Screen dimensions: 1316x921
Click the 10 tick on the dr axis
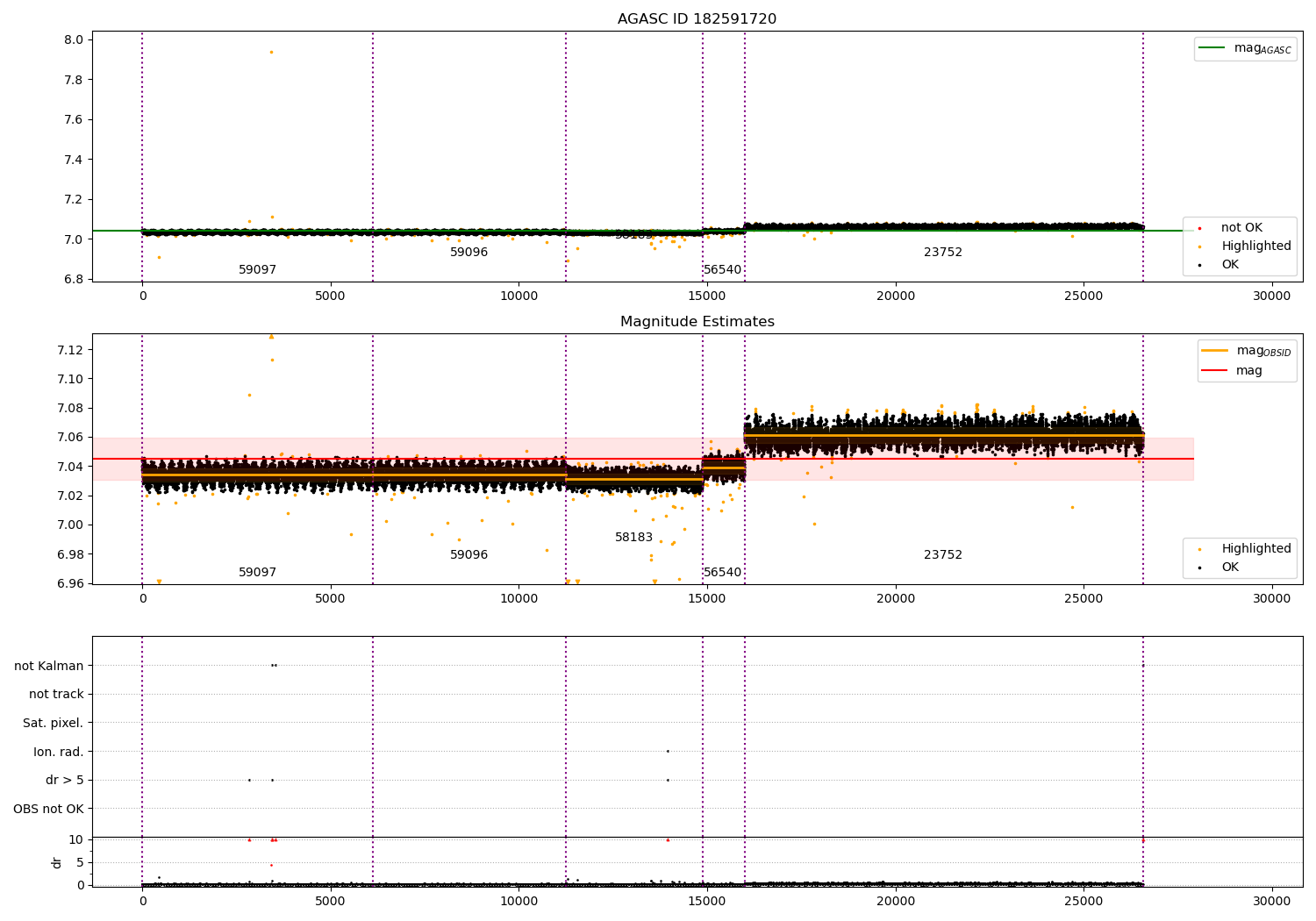click(76, 840)
